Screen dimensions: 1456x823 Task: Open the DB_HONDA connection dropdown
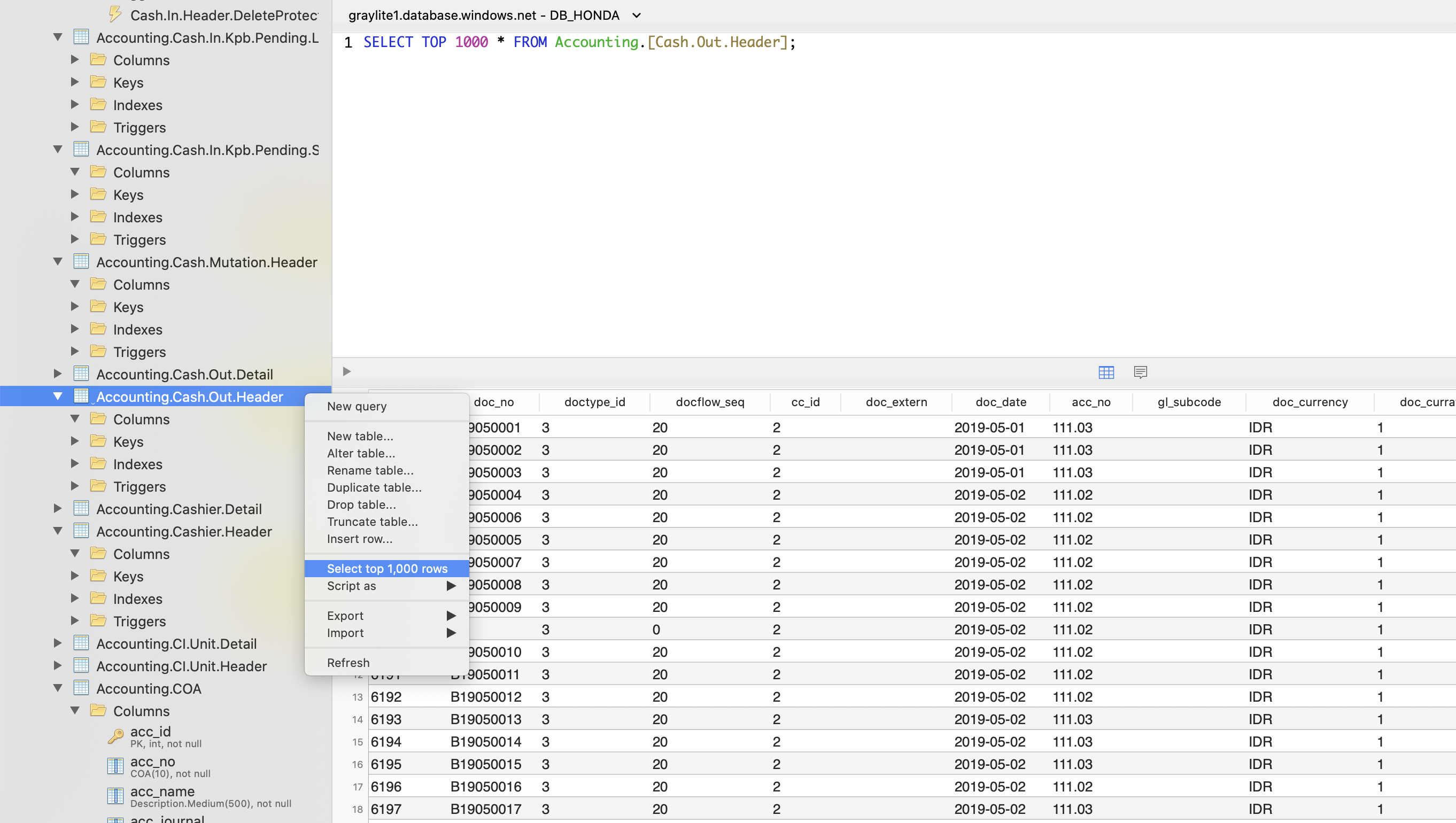coord(637,15)
